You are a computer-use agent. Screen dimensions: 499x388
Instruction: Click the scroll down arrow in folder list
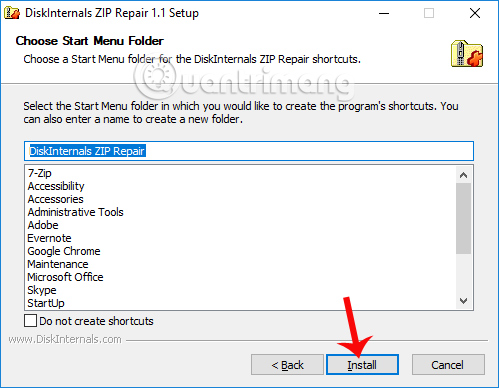tap(463, 301)
